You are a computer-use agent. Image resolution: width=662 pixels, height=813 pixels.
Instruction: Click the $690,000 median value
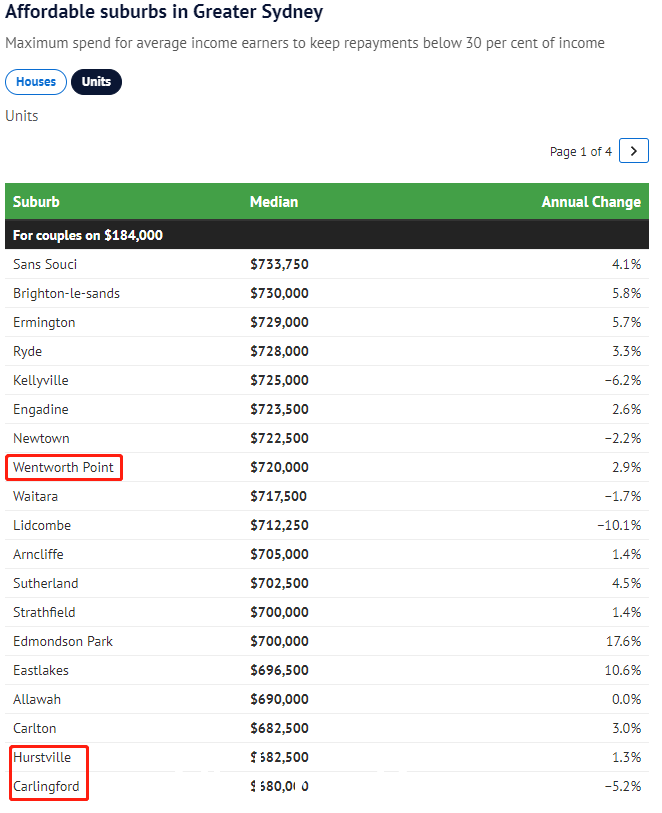[x=279, y=699]
